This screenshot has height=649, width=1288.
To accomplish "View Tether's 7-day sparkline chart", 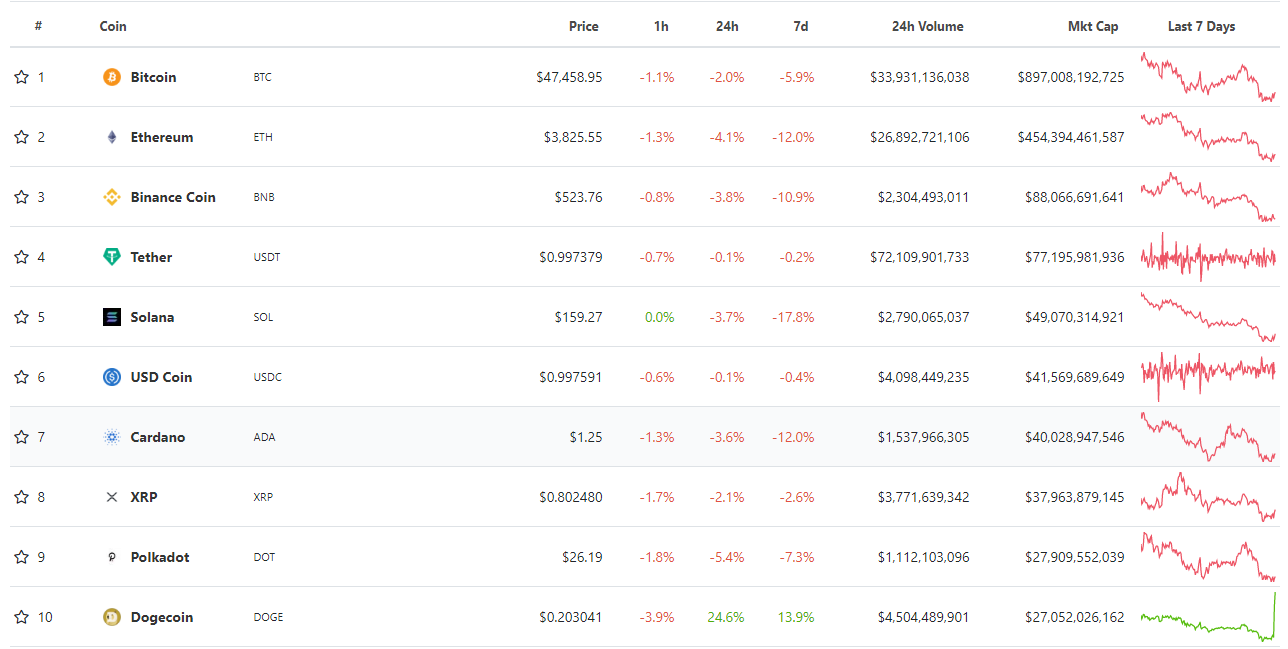I will pos(1208,257).
